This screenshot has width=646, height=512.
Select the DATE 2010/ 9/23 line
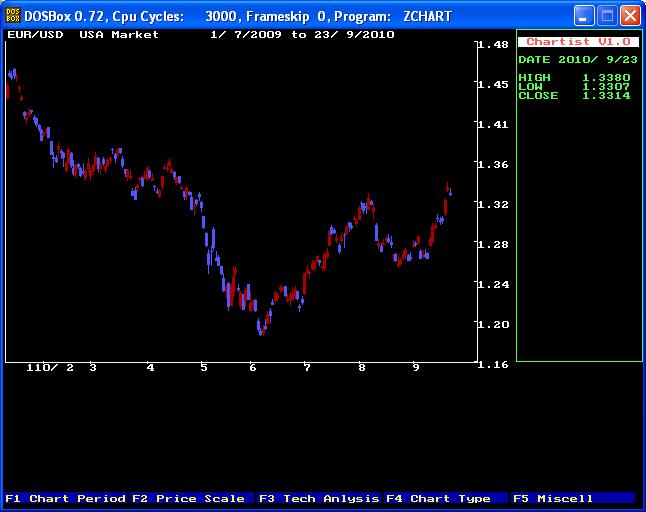coord(573,59)
